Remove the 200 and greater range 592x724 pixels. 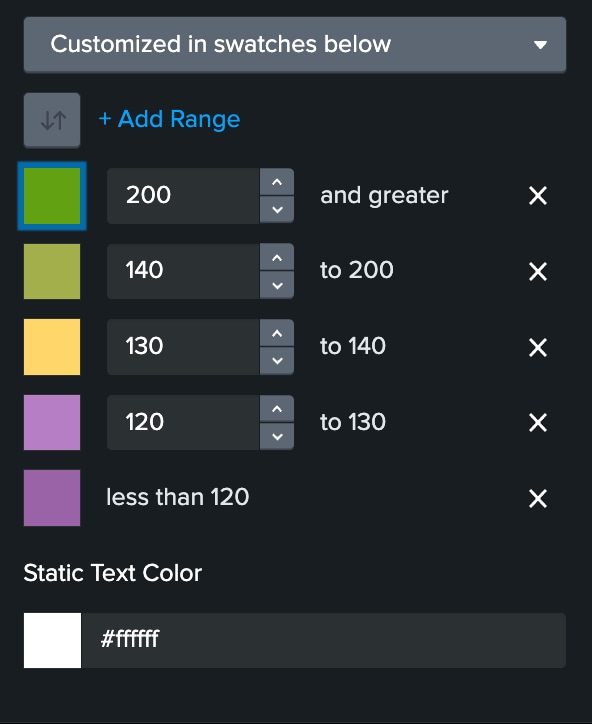coord(538,196)
